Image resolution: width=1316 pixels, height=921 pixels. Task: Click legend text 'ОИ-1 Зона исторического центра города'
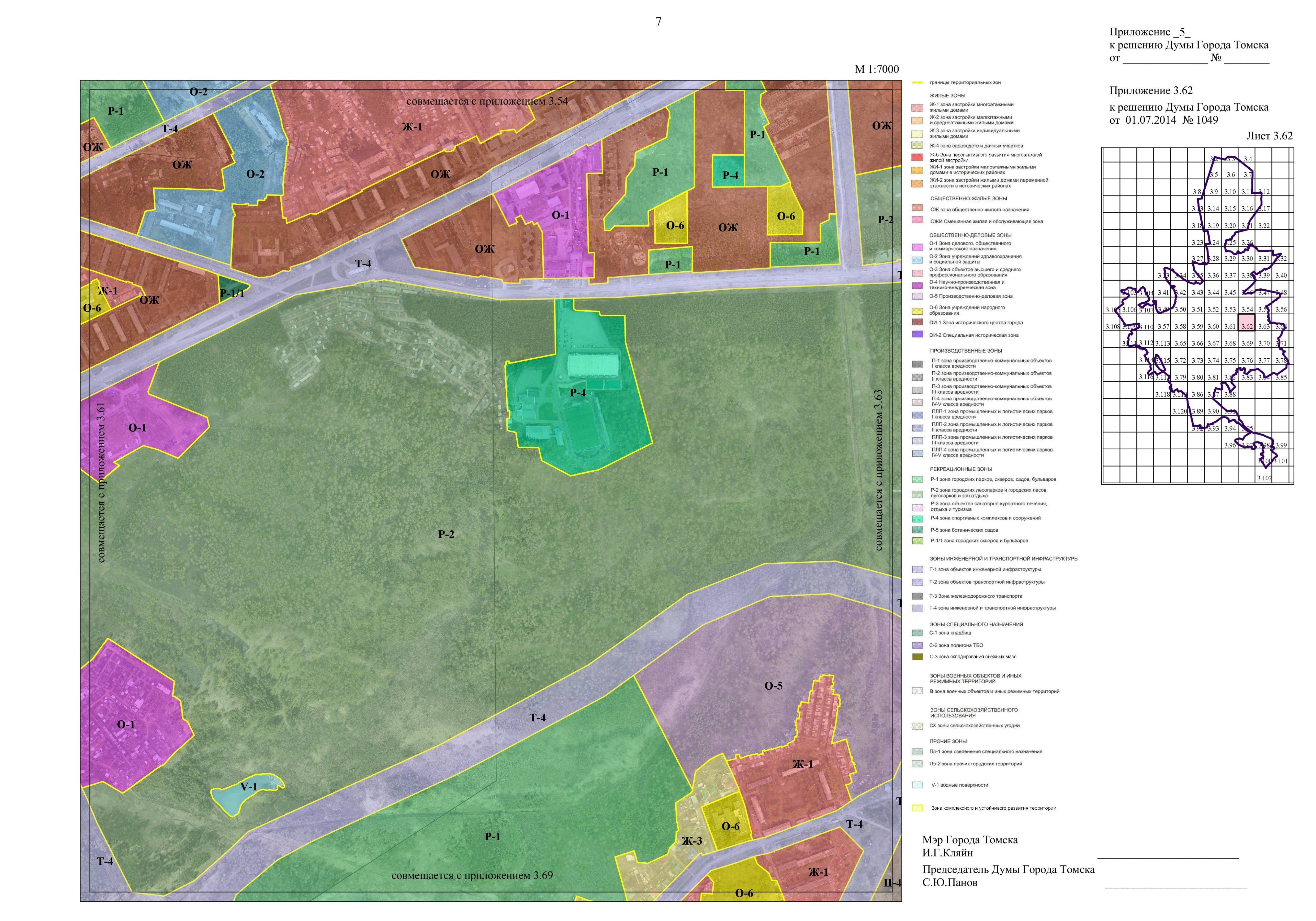[x=976, y=323]
